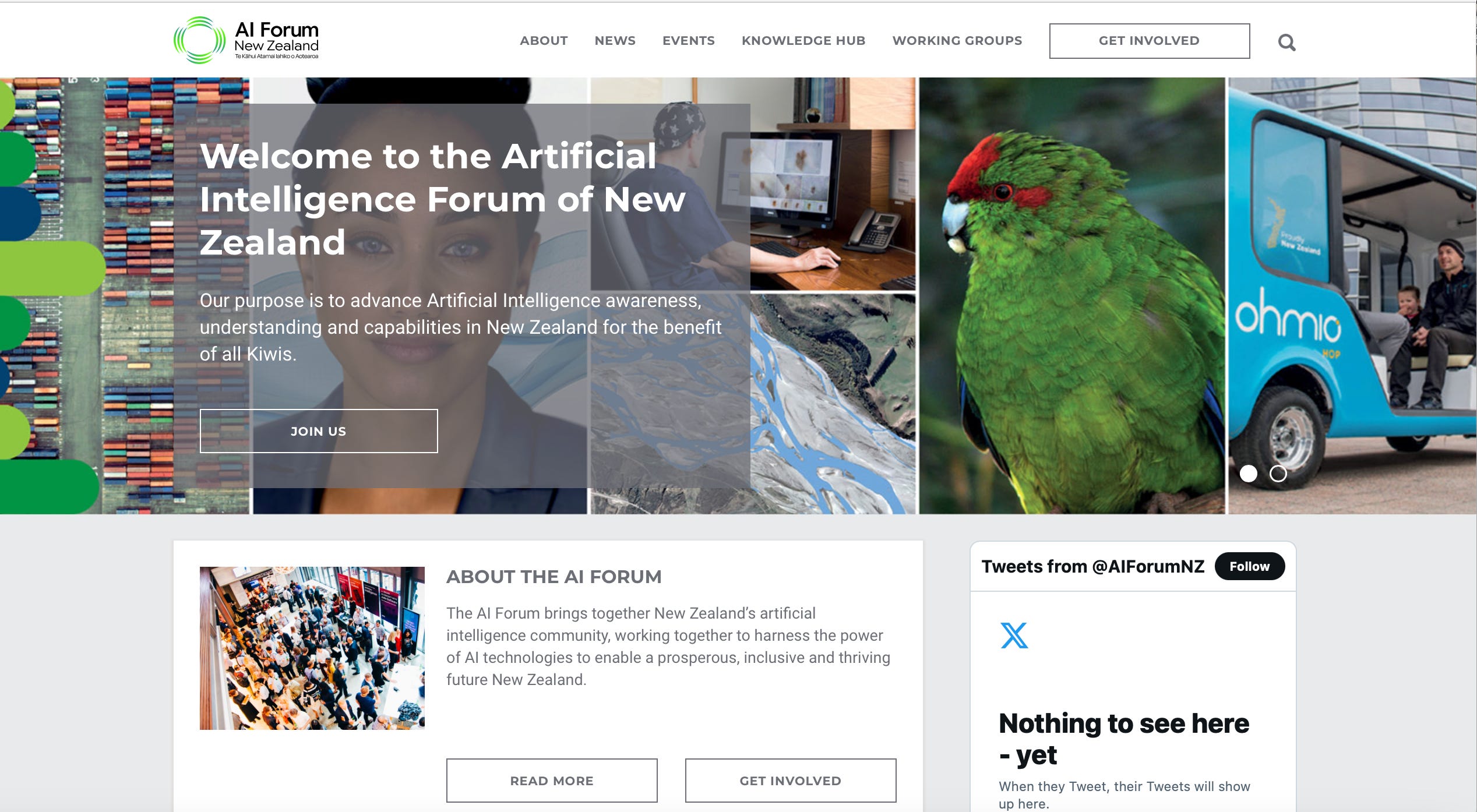Click the About The AI Forum heading

pyautogui.click(x=554, y=577)
